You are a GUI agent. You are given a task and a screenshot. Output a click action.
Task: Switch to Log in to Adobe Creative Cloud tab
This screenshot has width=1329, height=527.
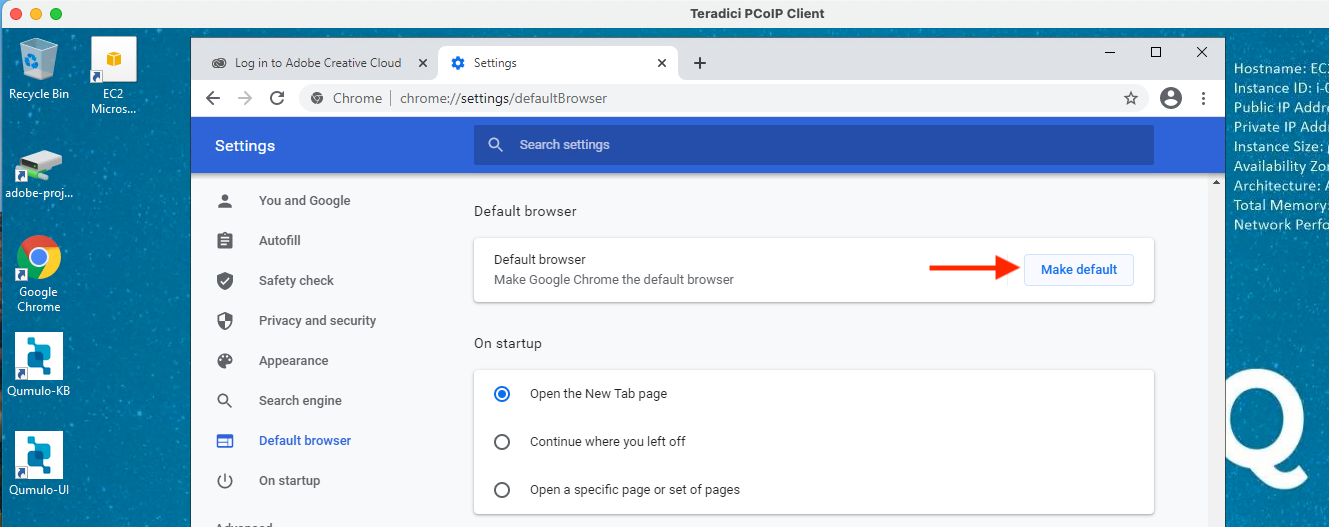click(x=316, y=63)
